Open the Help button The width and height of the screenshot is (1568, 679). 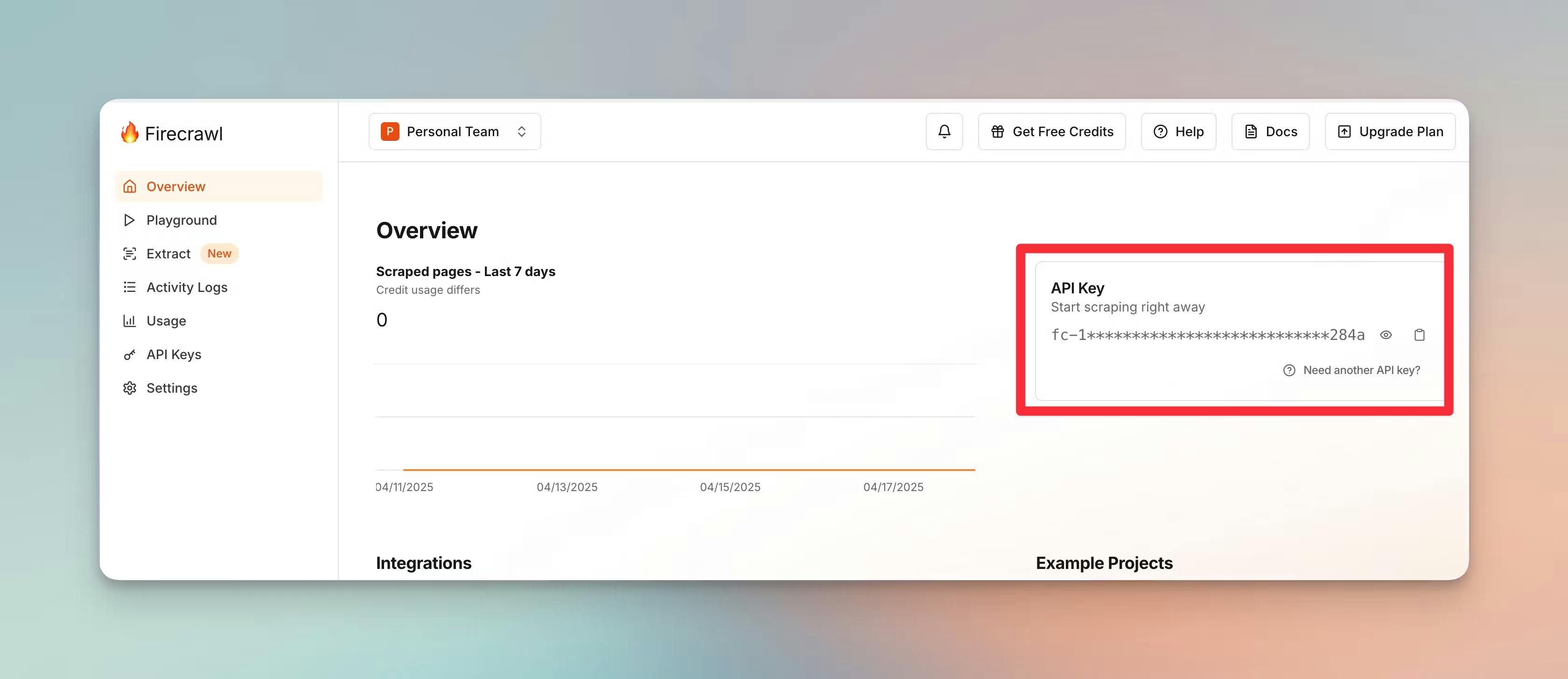[x=1178, y=132]
